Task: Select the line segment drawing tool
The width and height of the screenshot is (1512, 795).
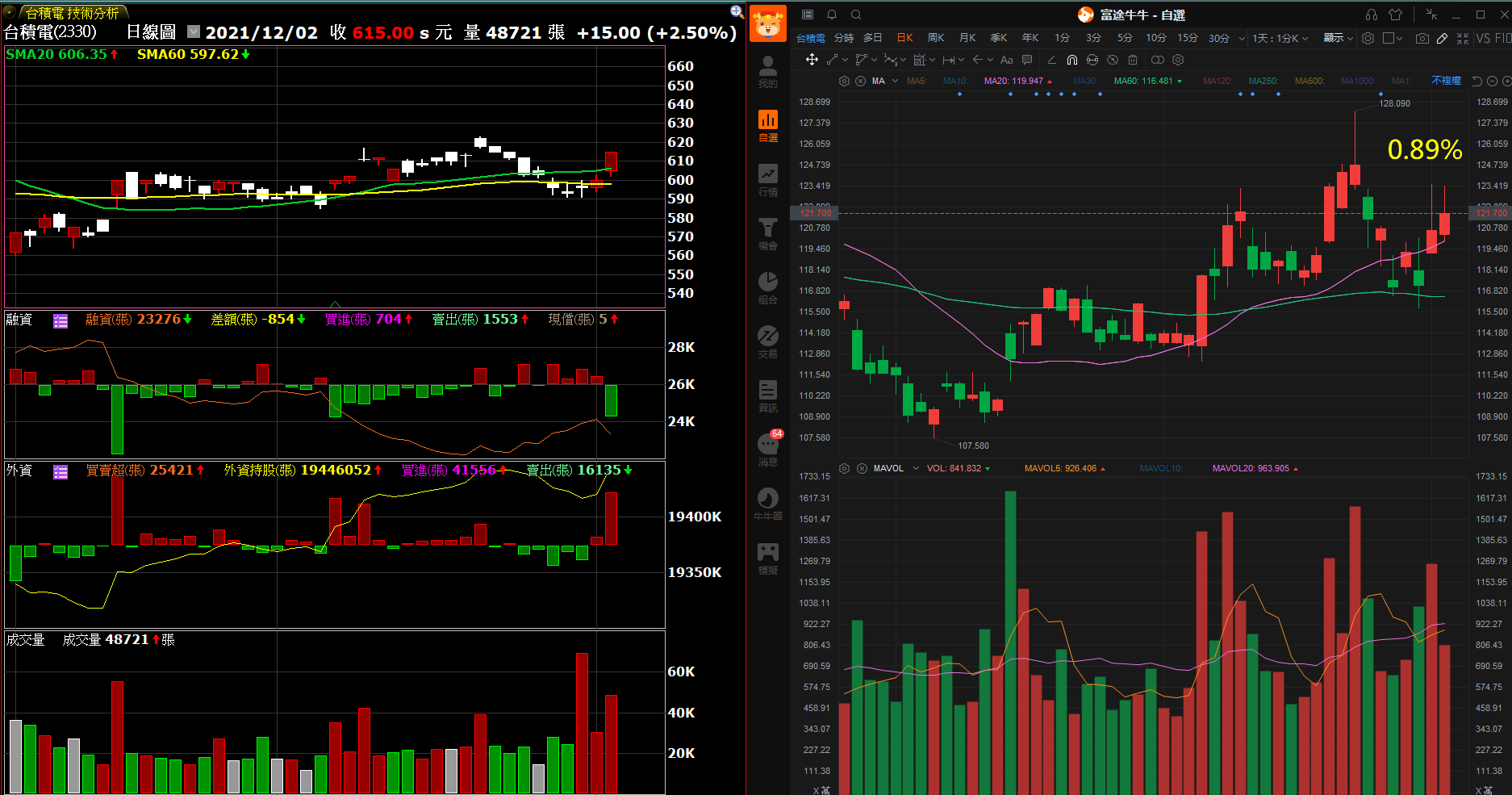Action: coord(833,60)
